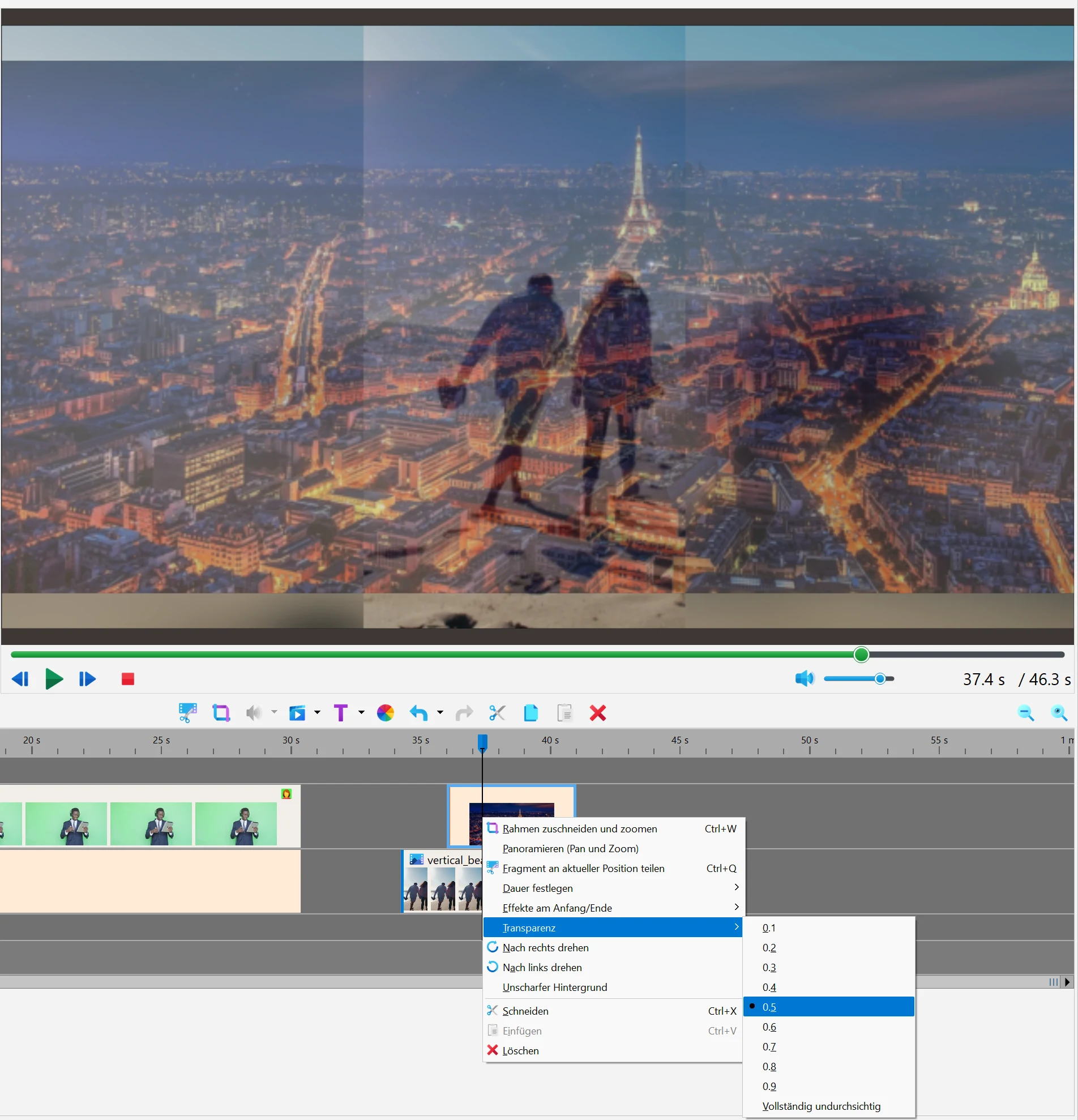Expand the undo history dropdown arrow
Image resolution: width=1078 pixels, height=1120 pixels.
(x=440, y=712)
